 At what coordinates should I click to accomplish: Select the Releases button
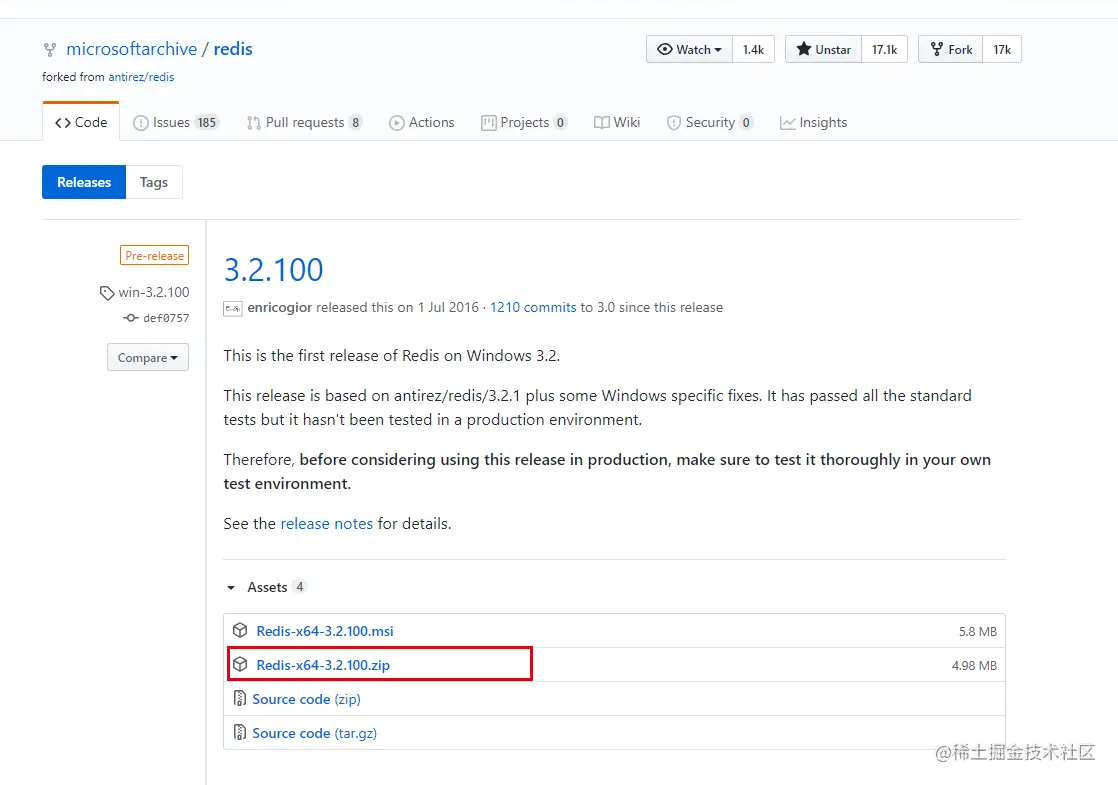[x=84, y=182]
